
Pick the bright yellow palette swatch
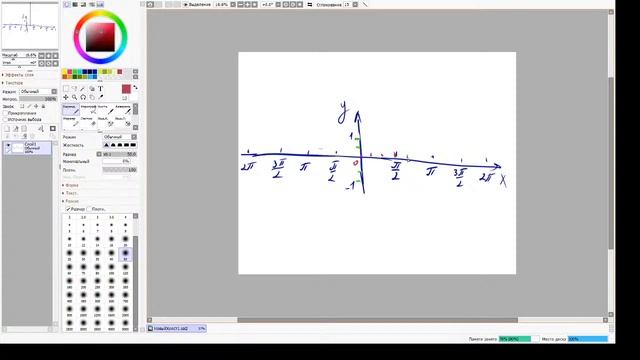click(x=65, y=72)
